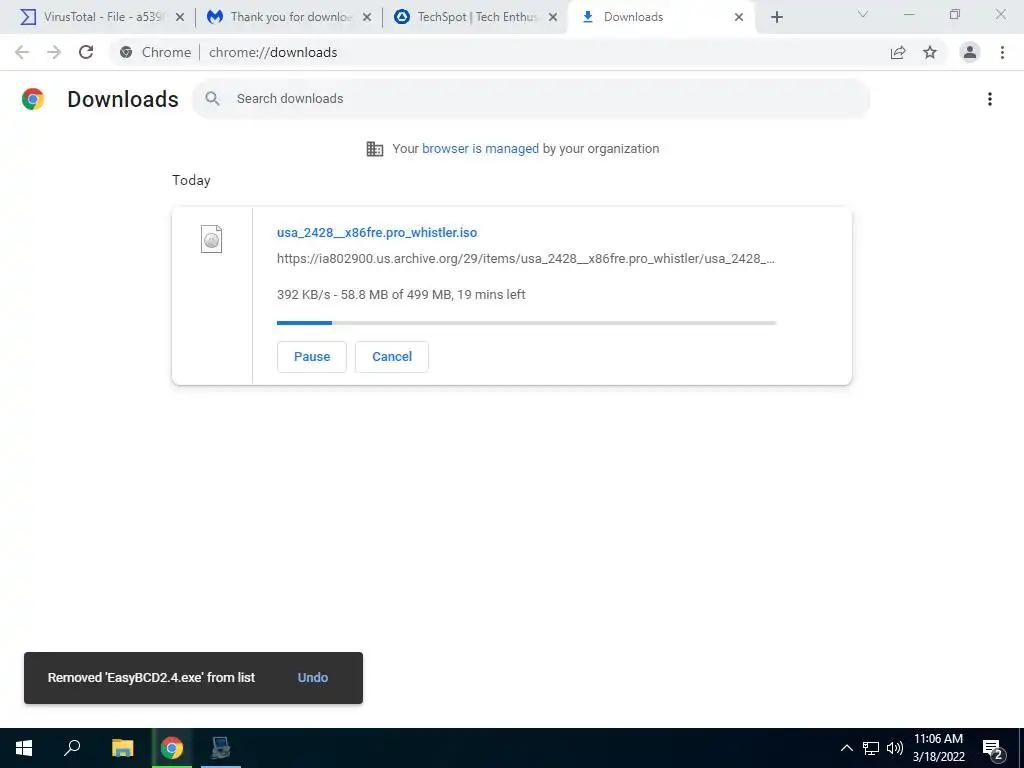
Task: Show hidden system tray icons
Action: coord(846,748)
